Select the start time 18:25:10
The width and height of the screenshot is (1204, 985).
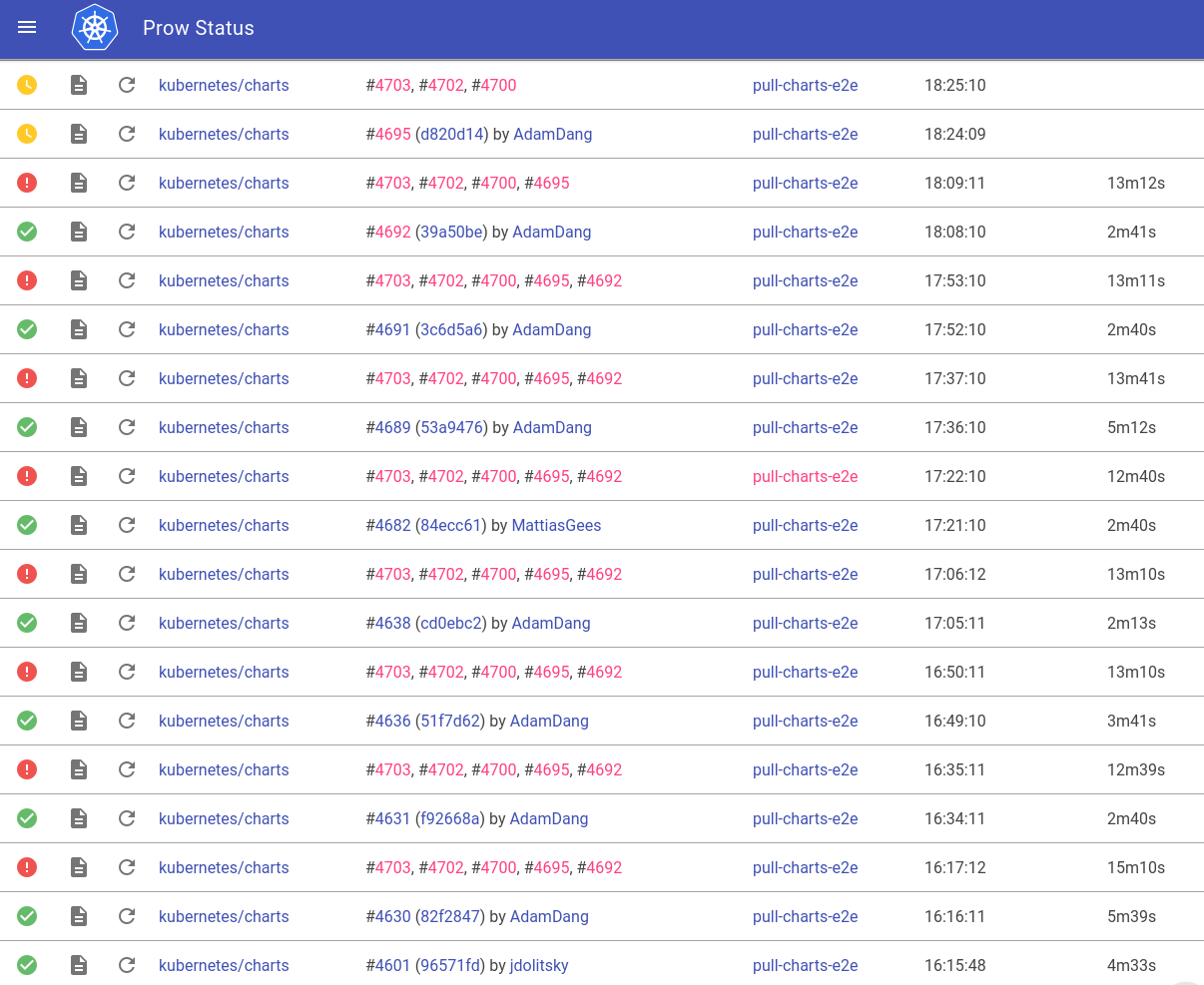(955, 85)
